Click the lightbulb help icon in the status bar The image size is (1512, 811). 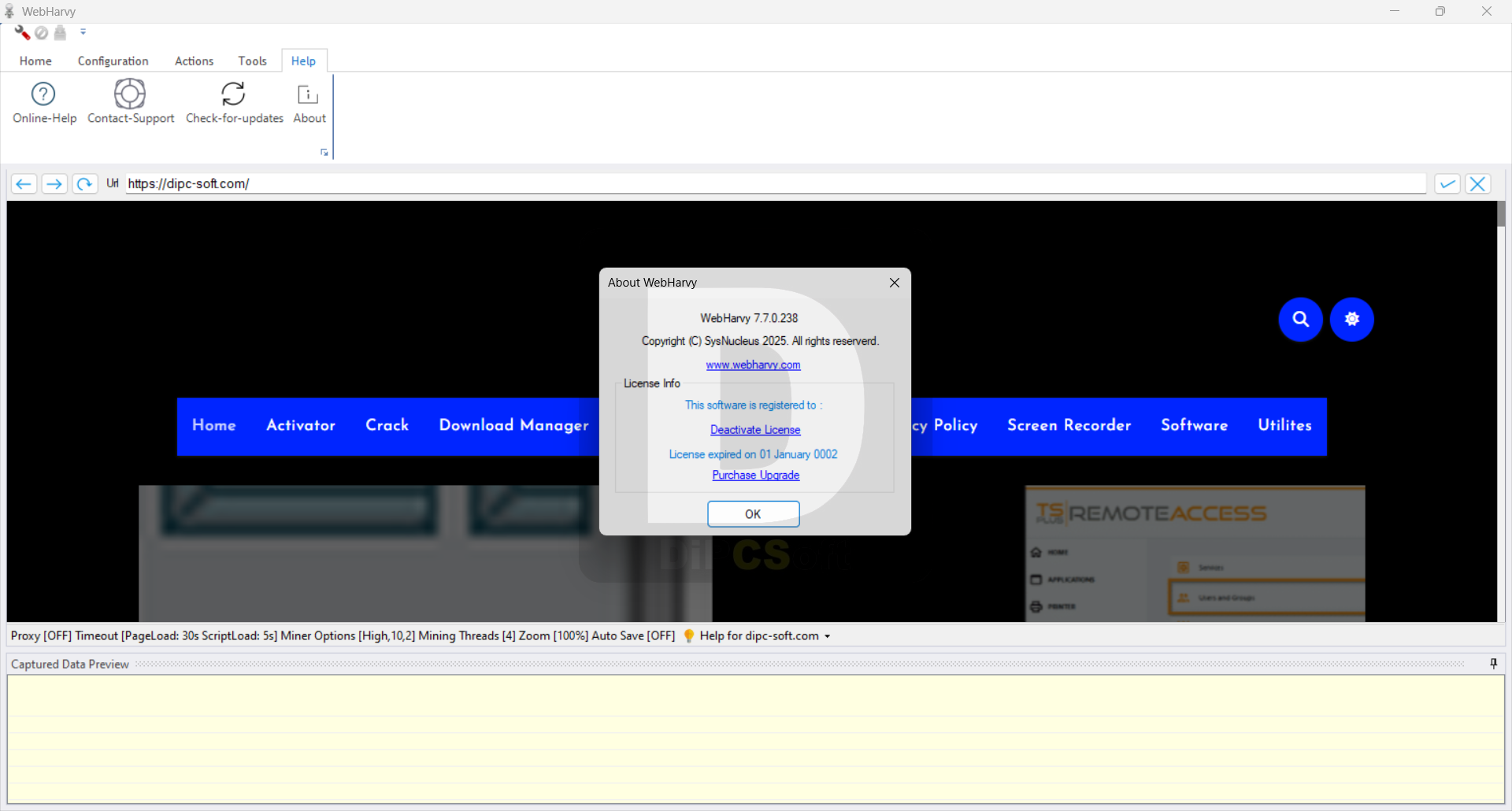tap(689, 635)
